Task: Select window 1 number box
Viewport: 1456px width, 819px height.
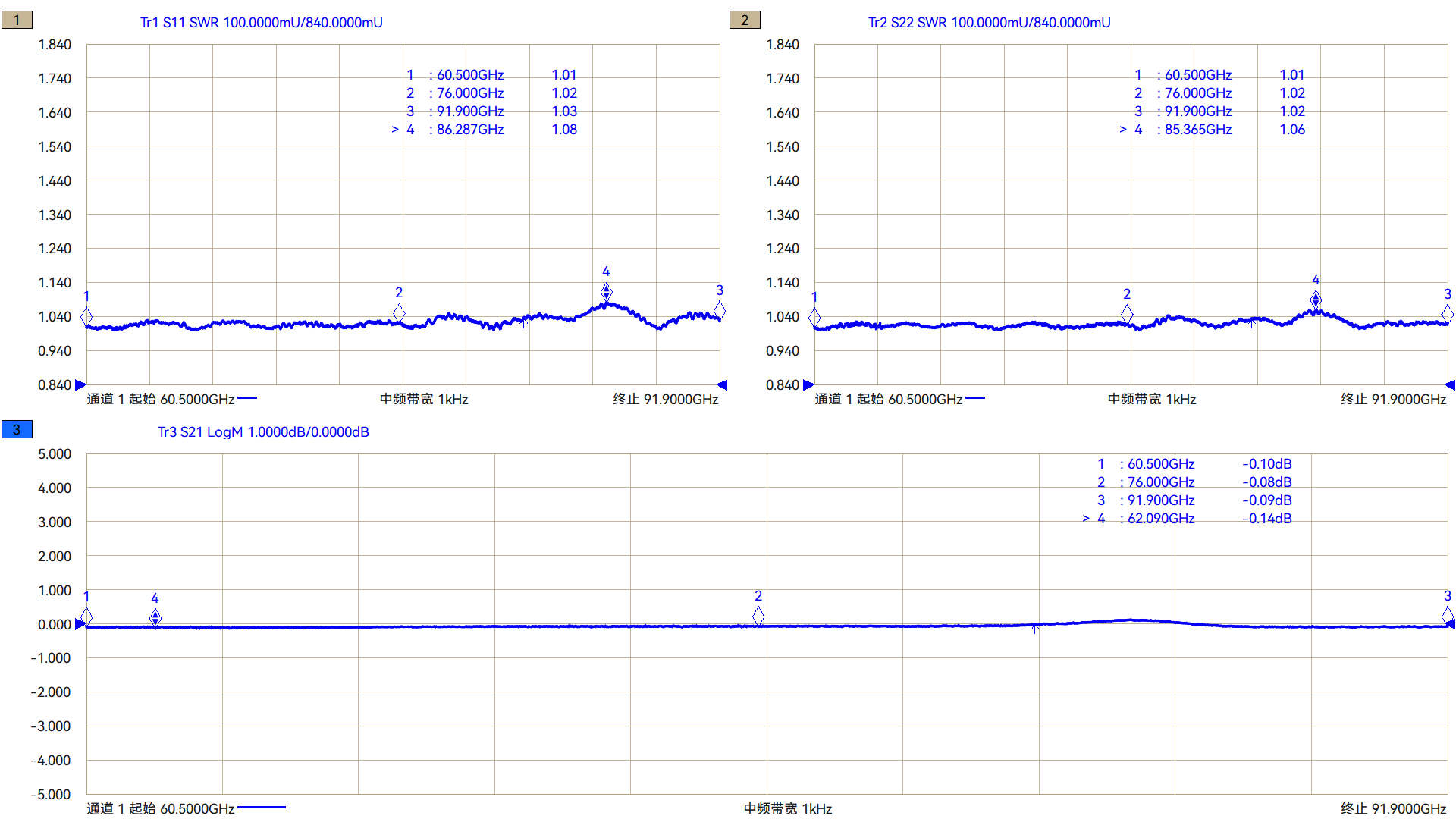Action: click(x=17, y=20)
